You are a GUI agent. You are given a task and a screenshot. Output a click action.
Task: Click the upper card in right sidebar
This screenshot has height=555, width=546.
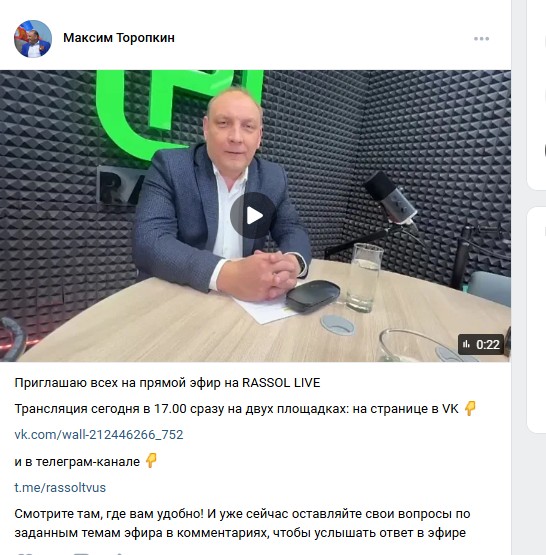pos(536,95)
